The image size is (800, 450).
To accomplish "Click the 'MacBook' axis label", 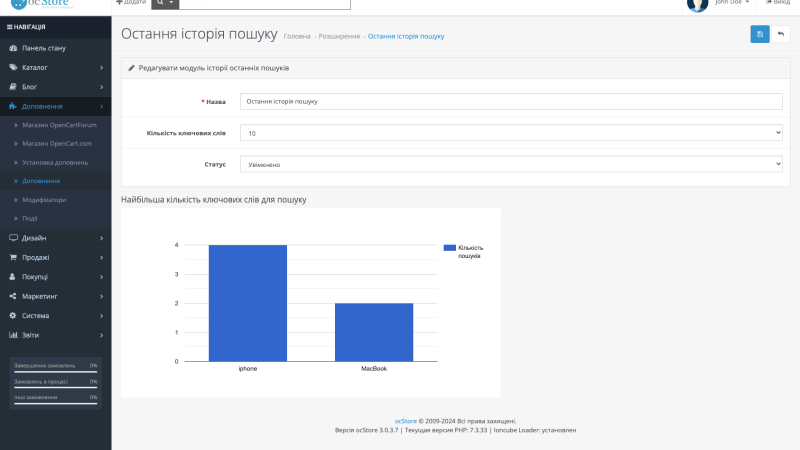I will pyautogui.click(x=374, y=368).
